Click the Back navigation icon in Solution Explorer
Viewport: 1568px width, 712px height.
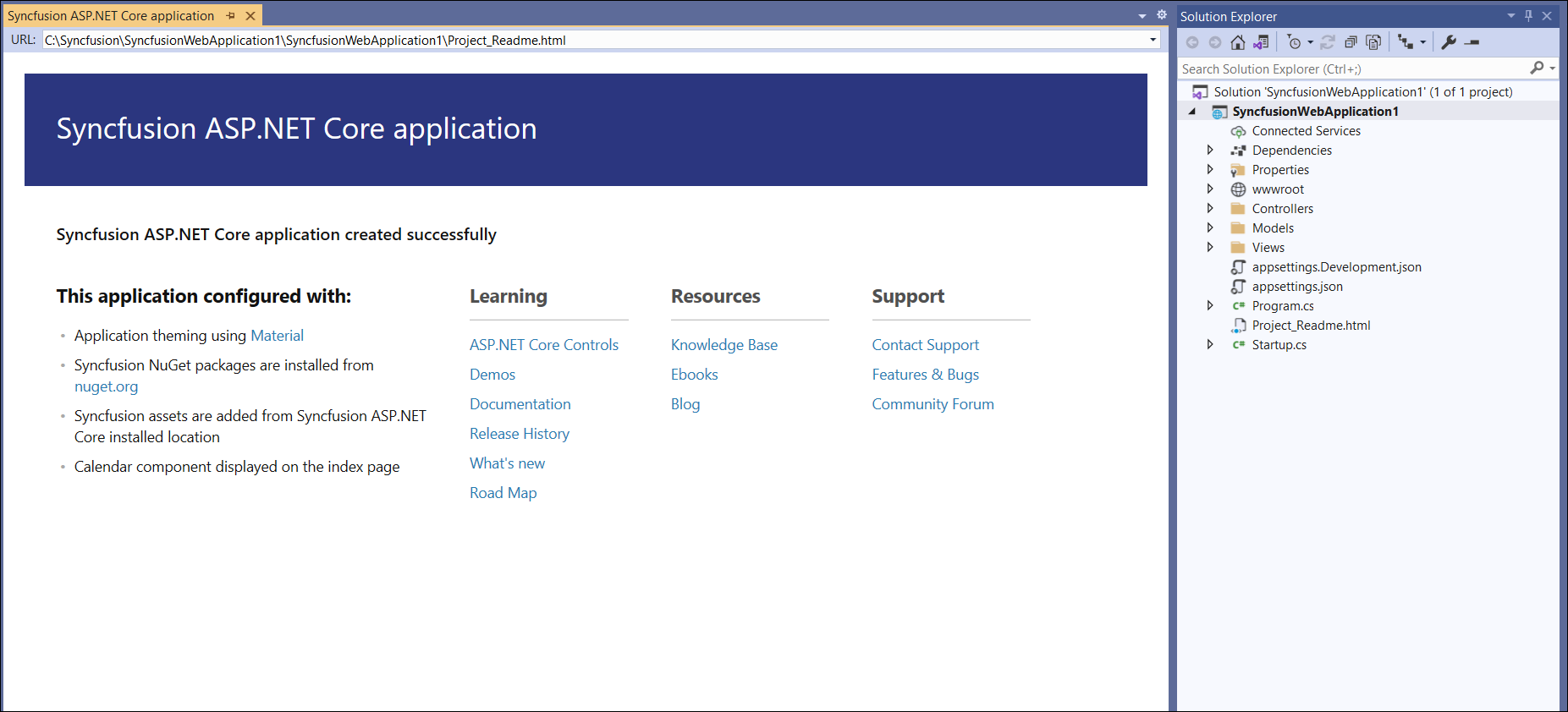pyautogui.click(x=1192, y=42)
